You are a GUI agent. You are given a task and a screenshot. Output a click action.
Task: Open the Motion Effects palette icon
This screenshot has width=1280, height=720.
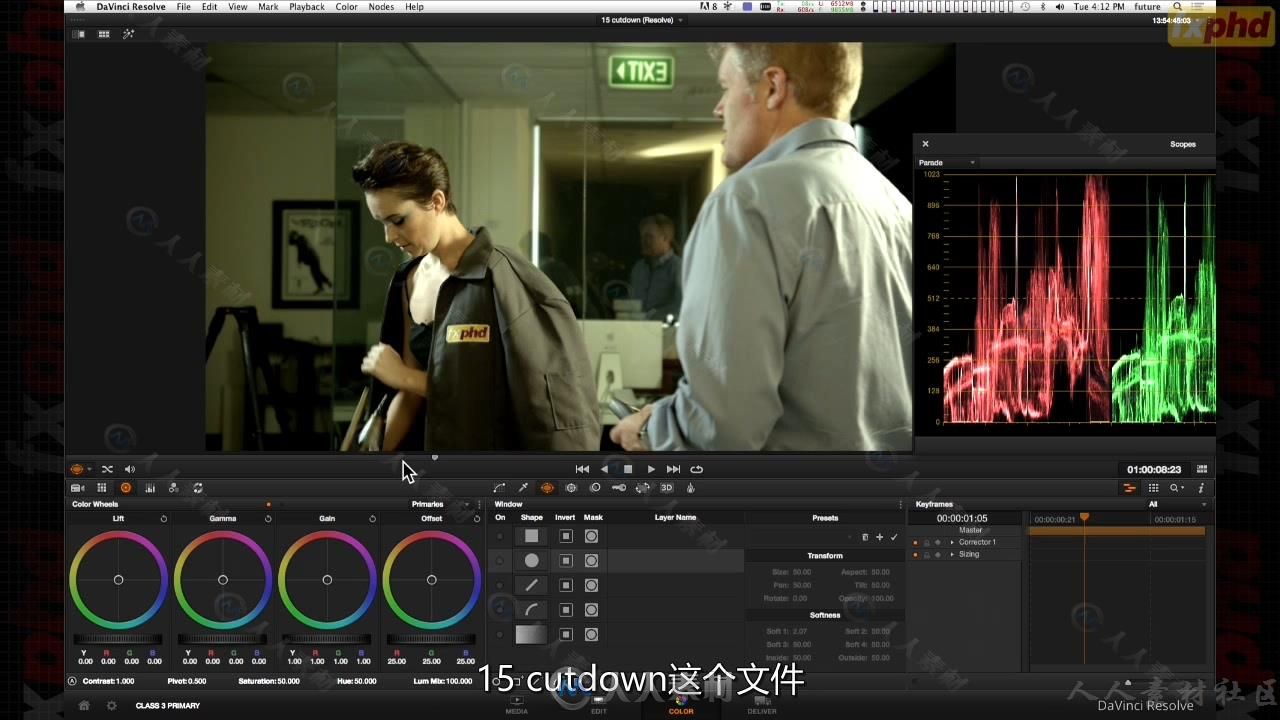click(174, 488)
